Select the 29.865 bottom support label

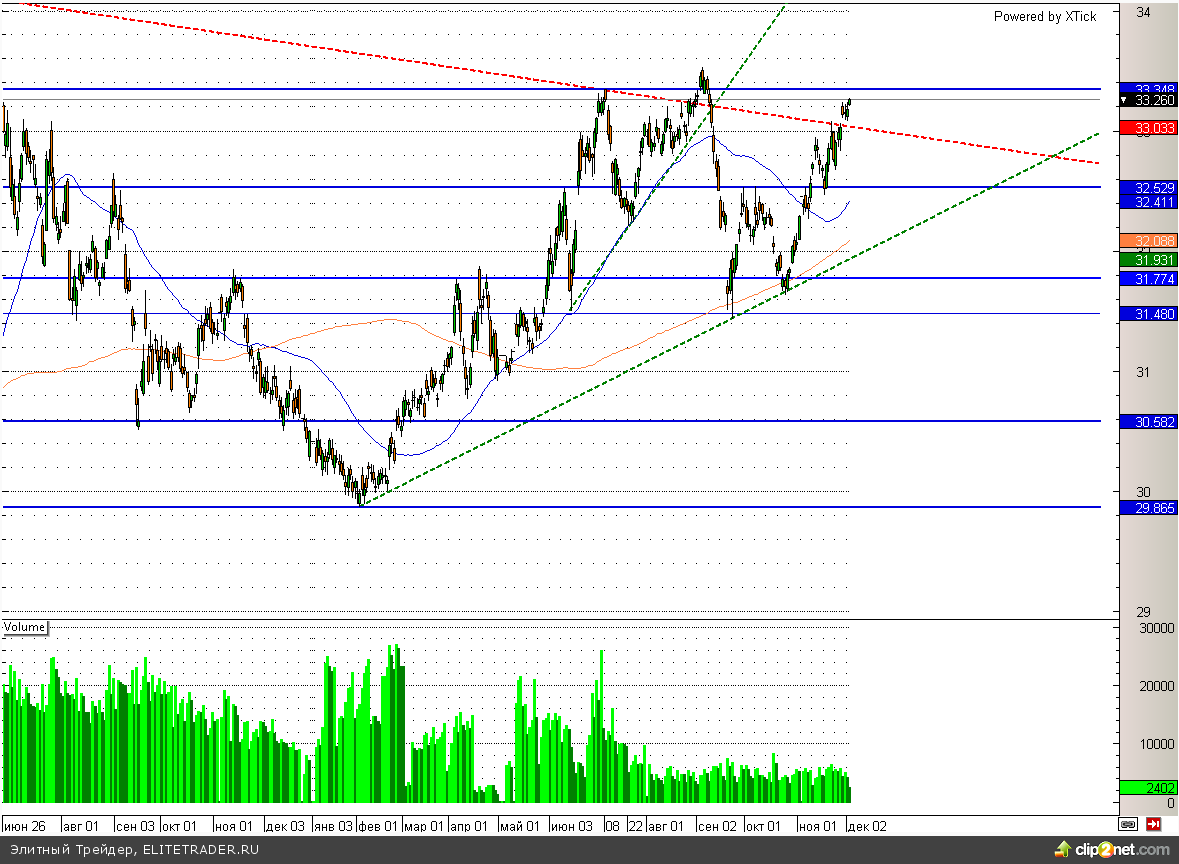1149,508
